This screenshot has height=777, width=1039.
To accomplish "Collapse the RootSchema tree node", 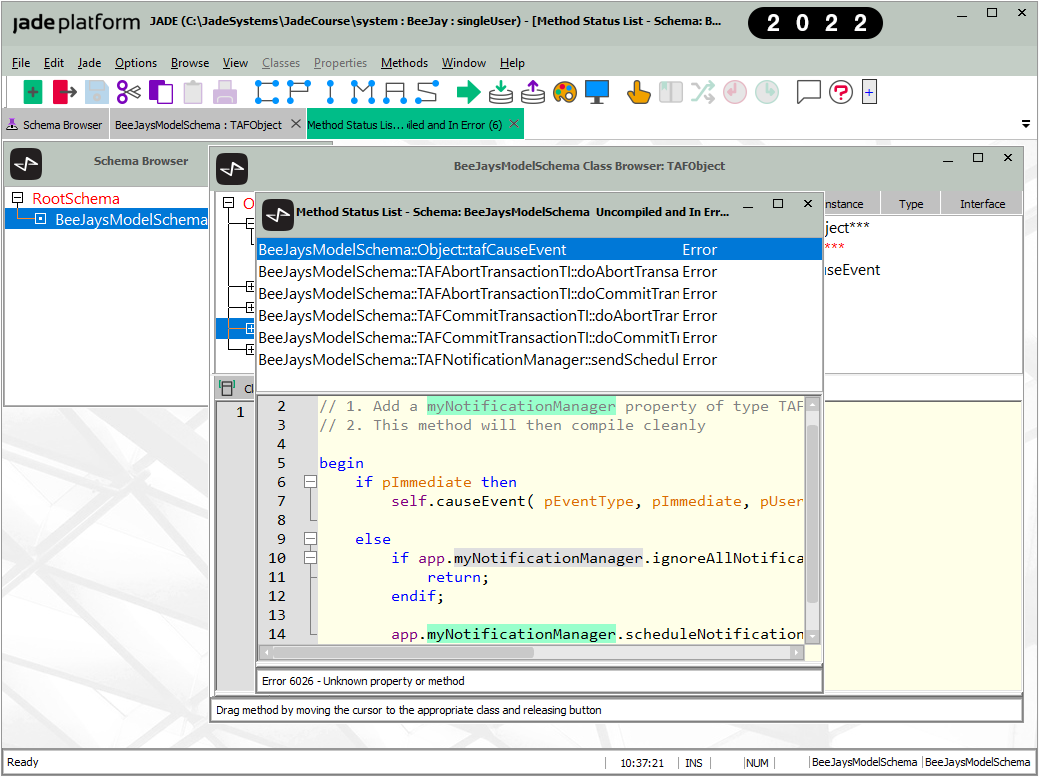I will [x=18, y=198].
